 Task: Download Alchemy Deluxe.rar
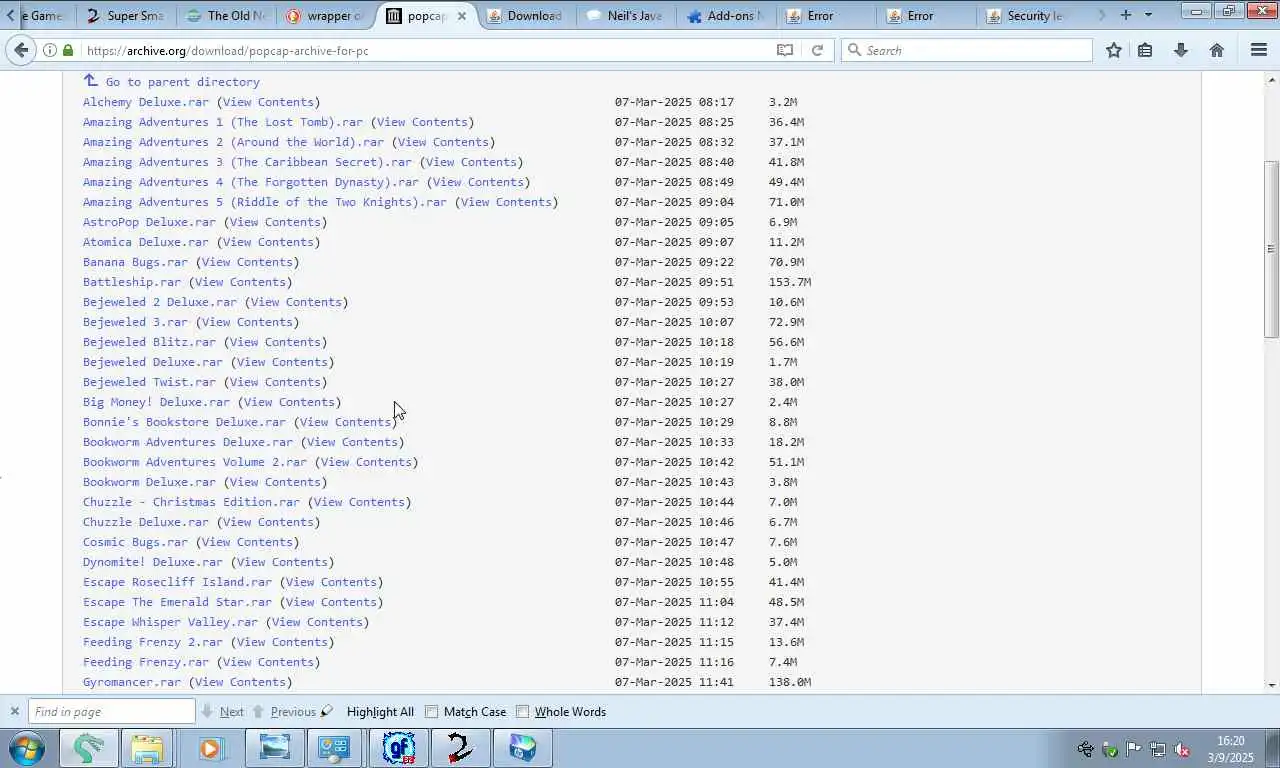click(x=146, y=102)
